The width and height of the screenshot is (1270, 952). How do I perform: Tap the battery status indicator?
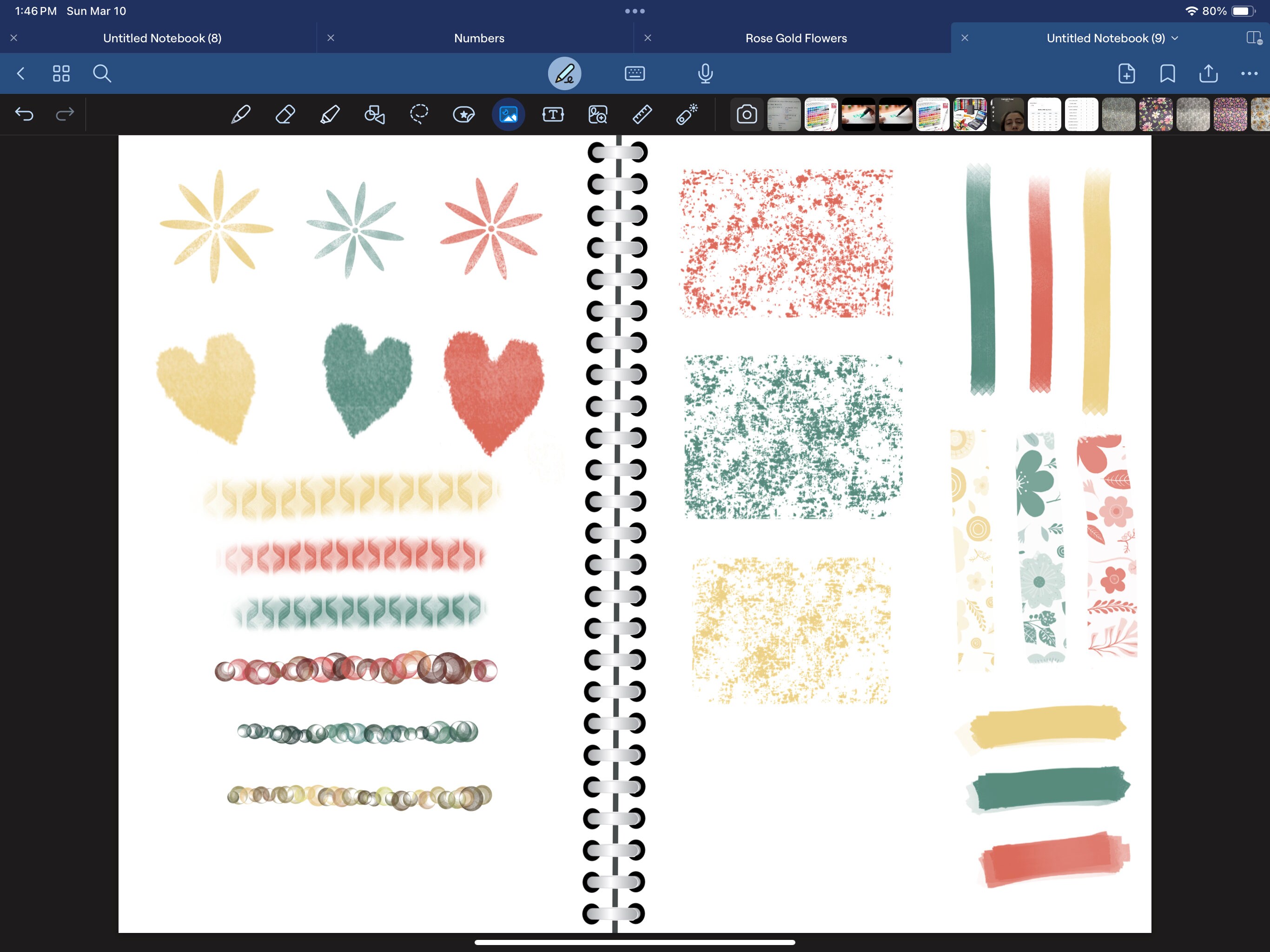coord(1243,11)
